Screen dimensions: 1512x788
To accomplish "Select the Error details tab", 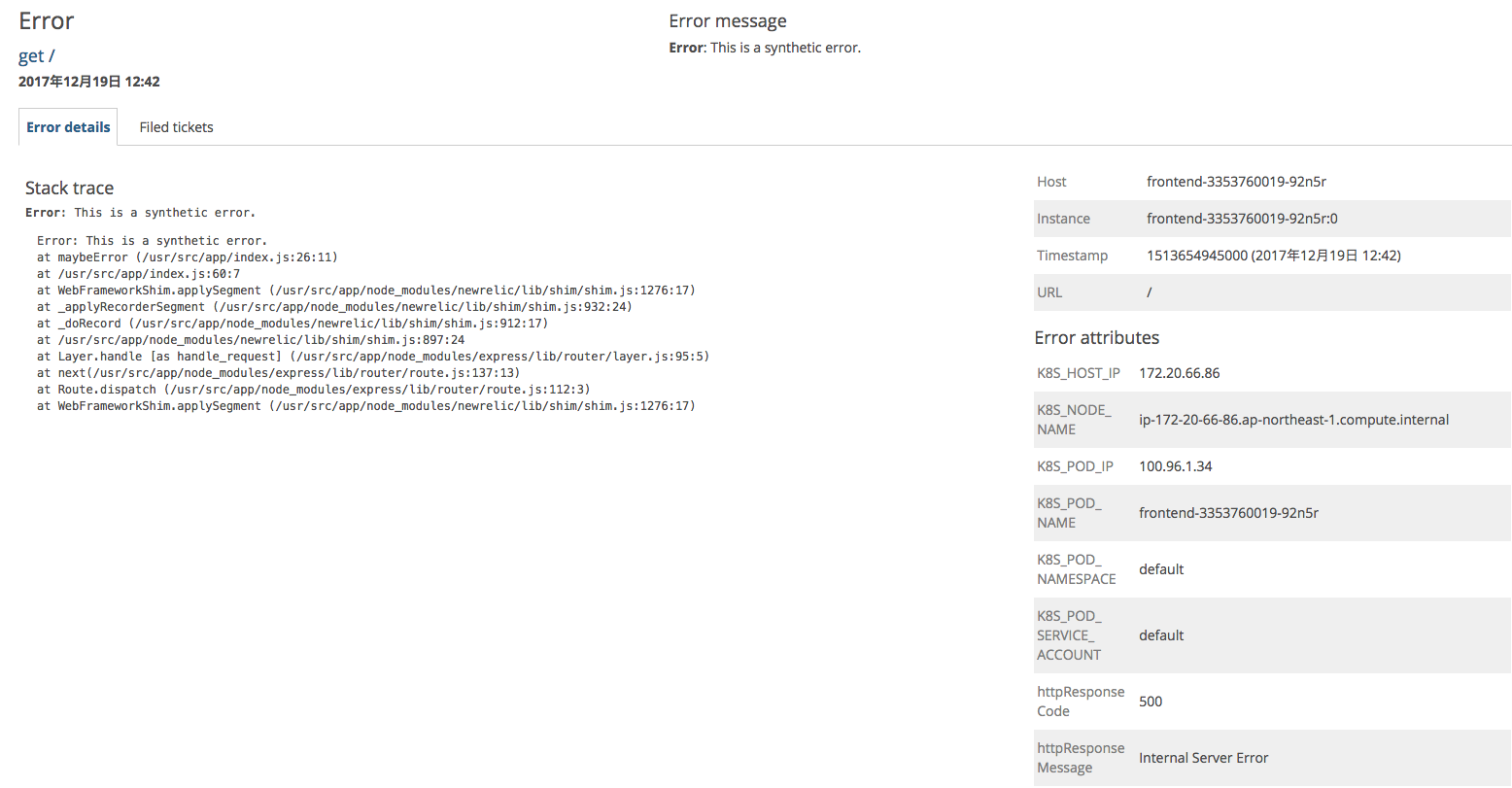I will [68, 127].
